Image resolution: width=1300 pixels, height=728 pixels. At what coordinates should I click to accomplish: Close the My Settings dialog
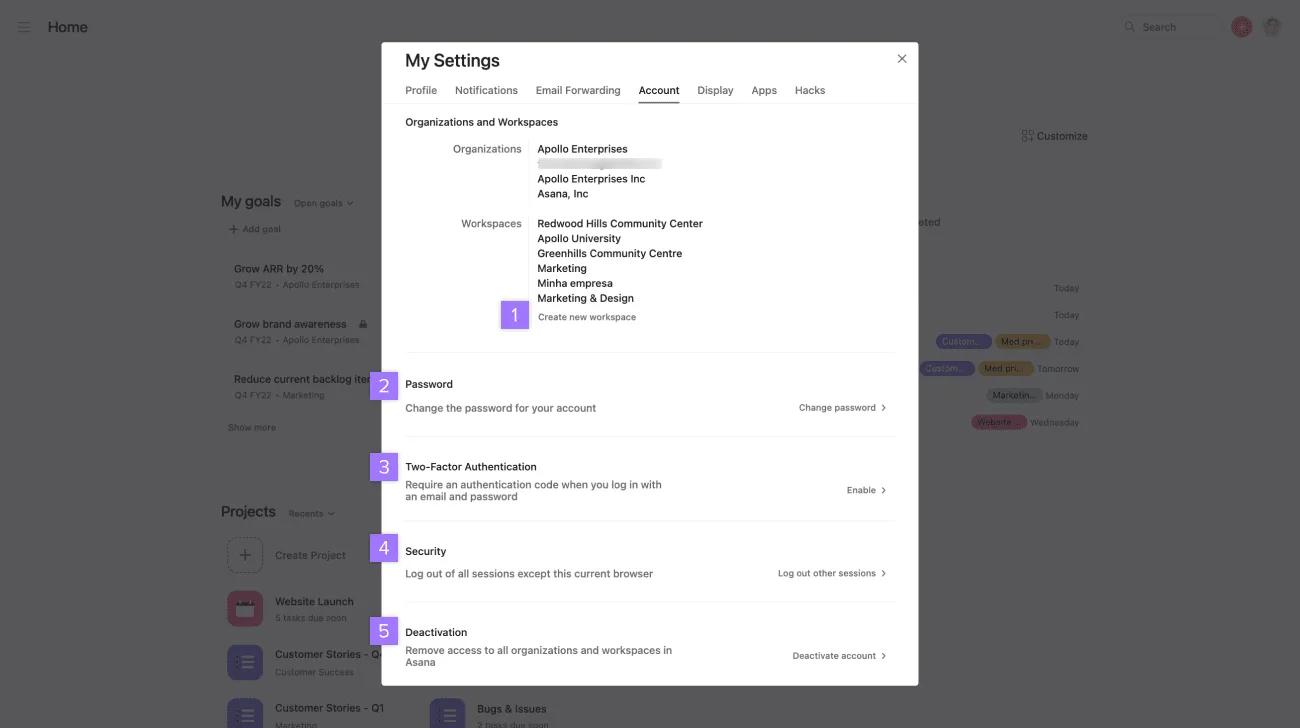(x=901, y=59)
